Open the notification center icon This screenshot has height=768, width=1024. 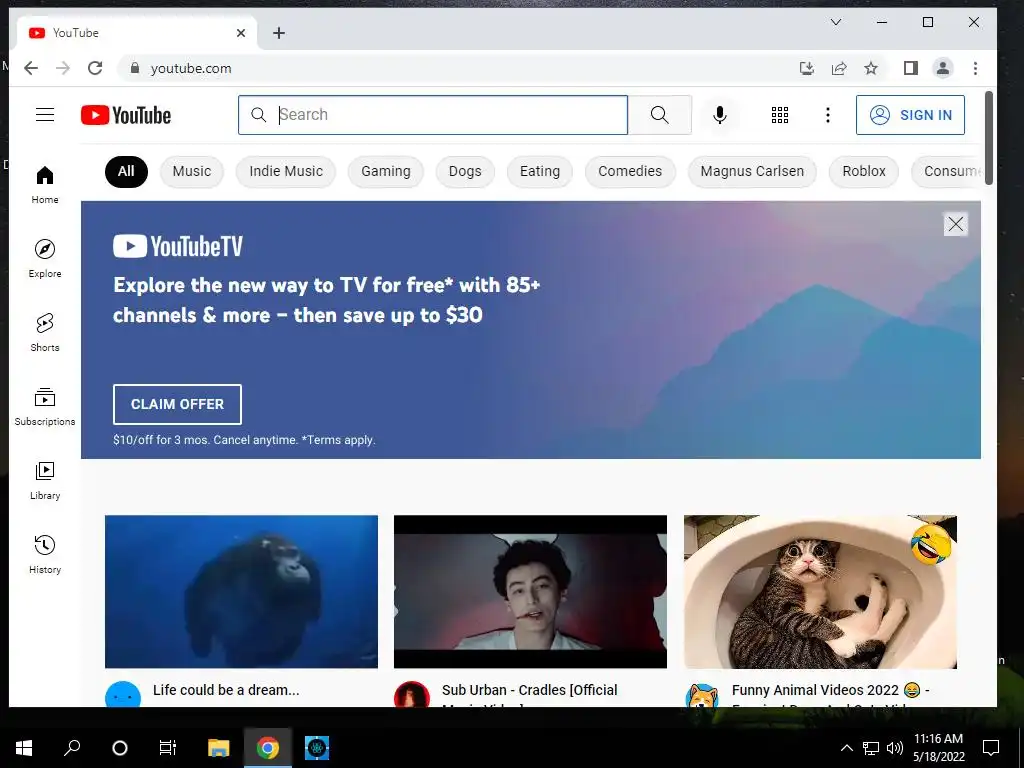(991, 748)
